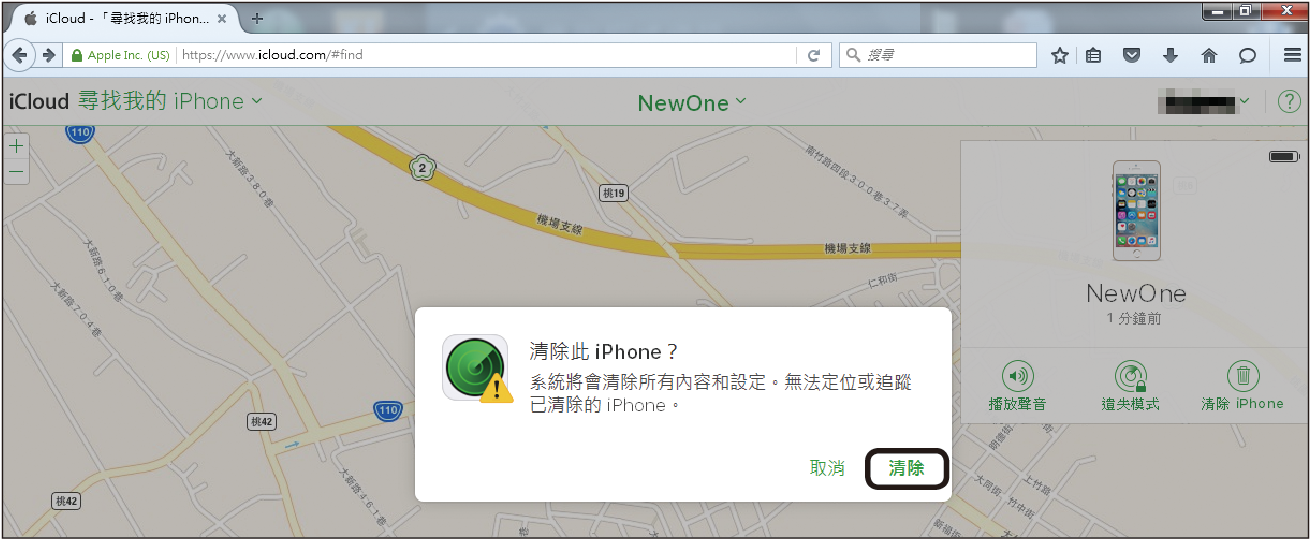Click the Play Sound (播放聲音) icon
The image size is (1313, 544).
(1017, 376)
